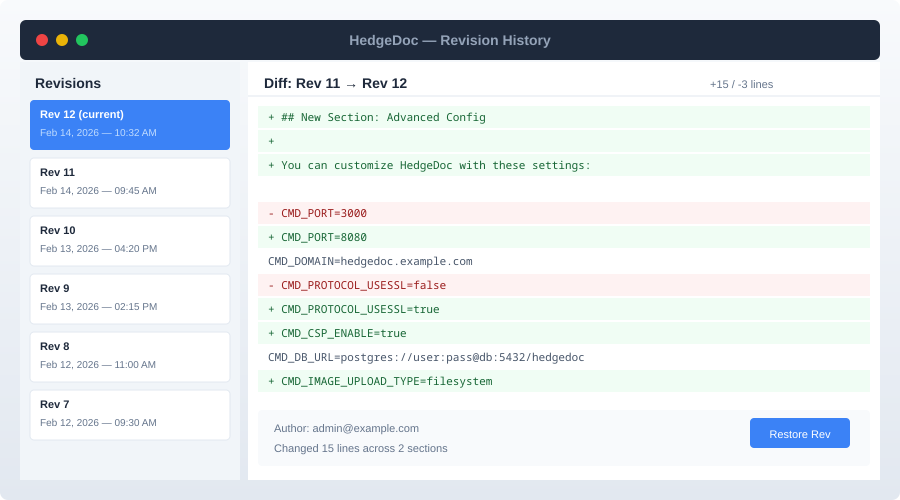Screen dimensions: 900x500
Task: Click the Revisions sidebar heading
Action: tap(68, 83)
